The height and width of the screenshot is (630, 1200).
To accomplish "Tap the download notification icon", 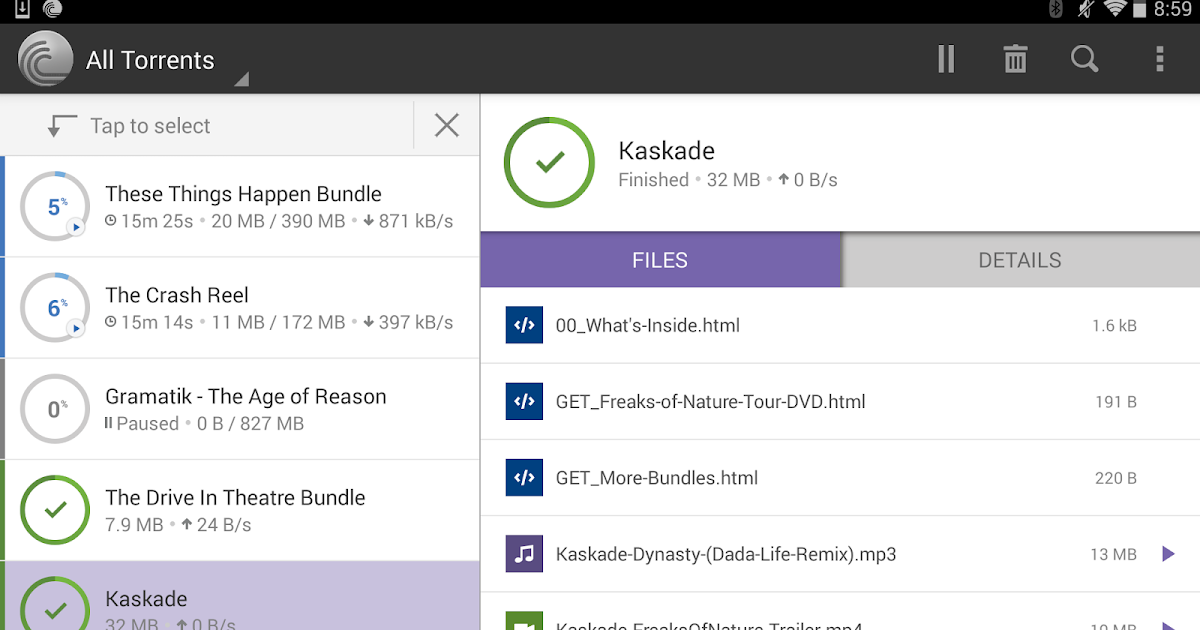I will tap(22, 9).
